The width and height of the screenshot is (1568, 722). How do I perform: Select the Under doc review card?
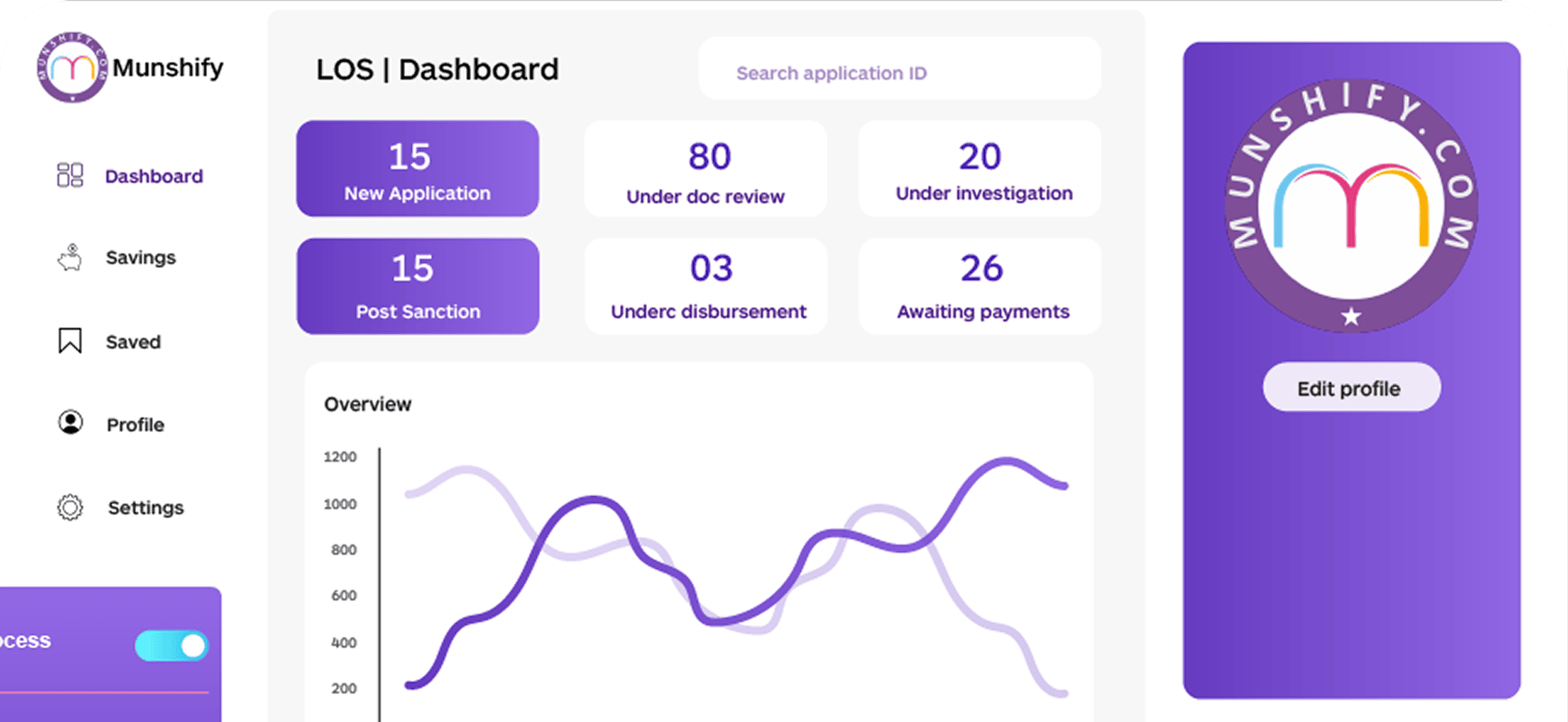coord(705,168)
